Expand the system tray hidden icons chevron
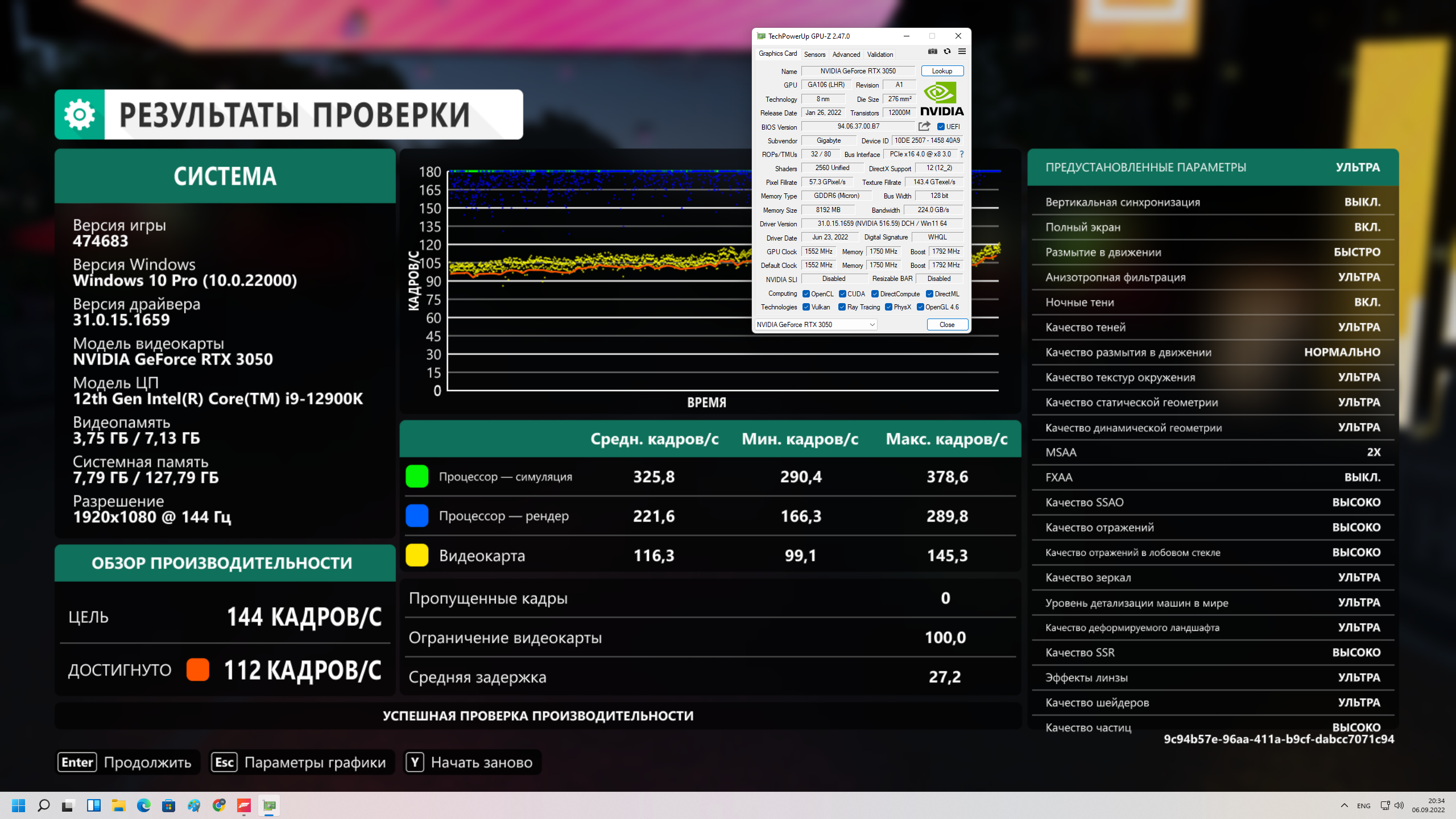This screenshot has width=1456, height=819. point(1345,805)
